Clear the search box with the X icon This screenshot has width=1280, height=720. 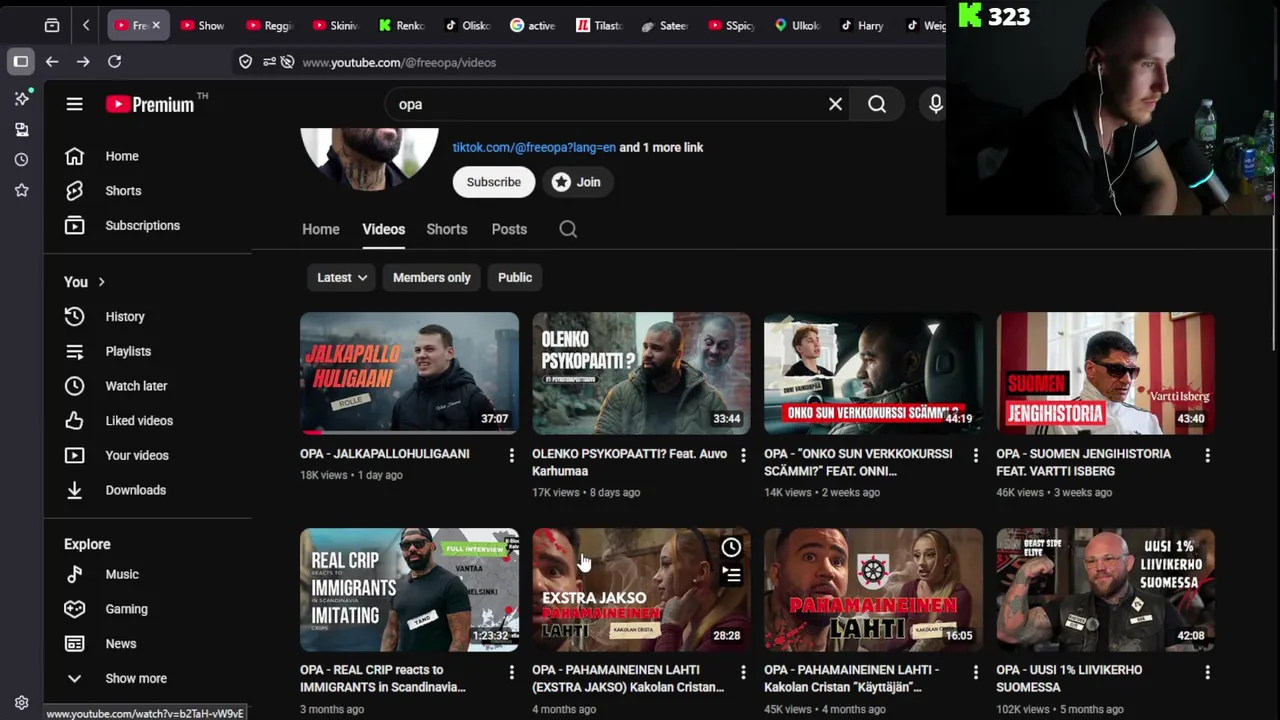tap(835, 104)
